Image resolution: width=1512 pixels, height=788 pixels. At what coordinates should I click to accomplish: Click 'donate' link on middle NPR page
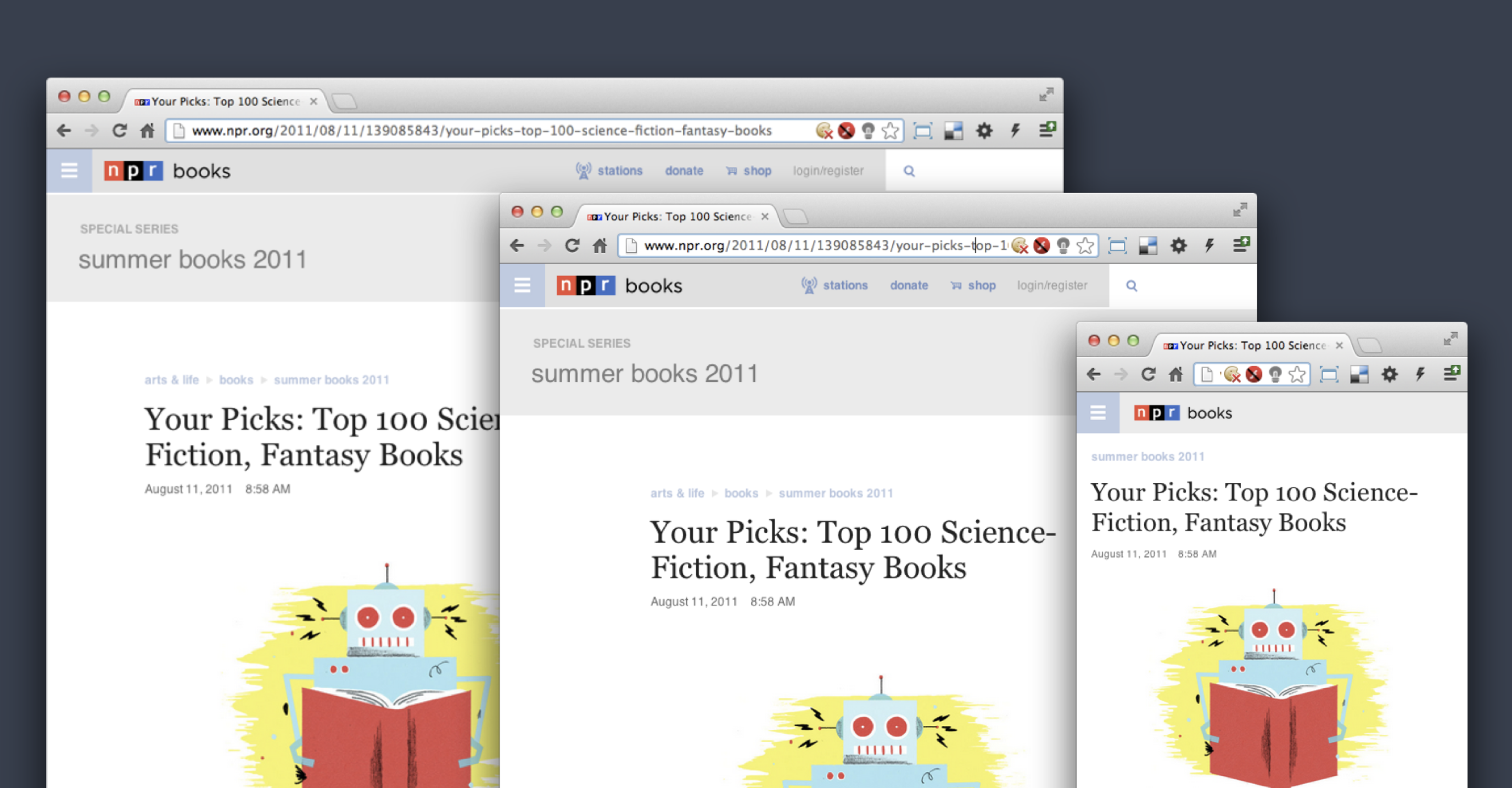click(x=909, y=286)
